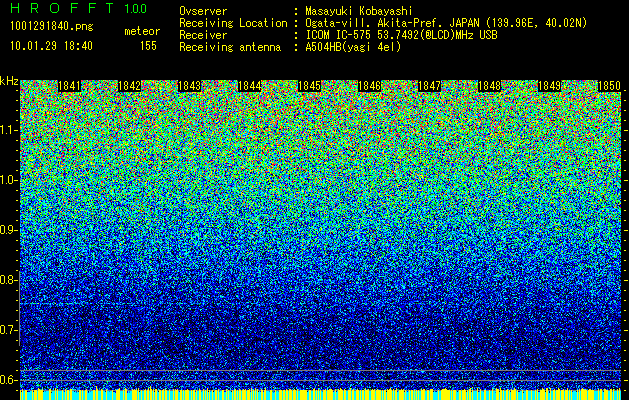Click the Receiving antenna label
This screenshot has width=629, height=400.
[230, 47]
